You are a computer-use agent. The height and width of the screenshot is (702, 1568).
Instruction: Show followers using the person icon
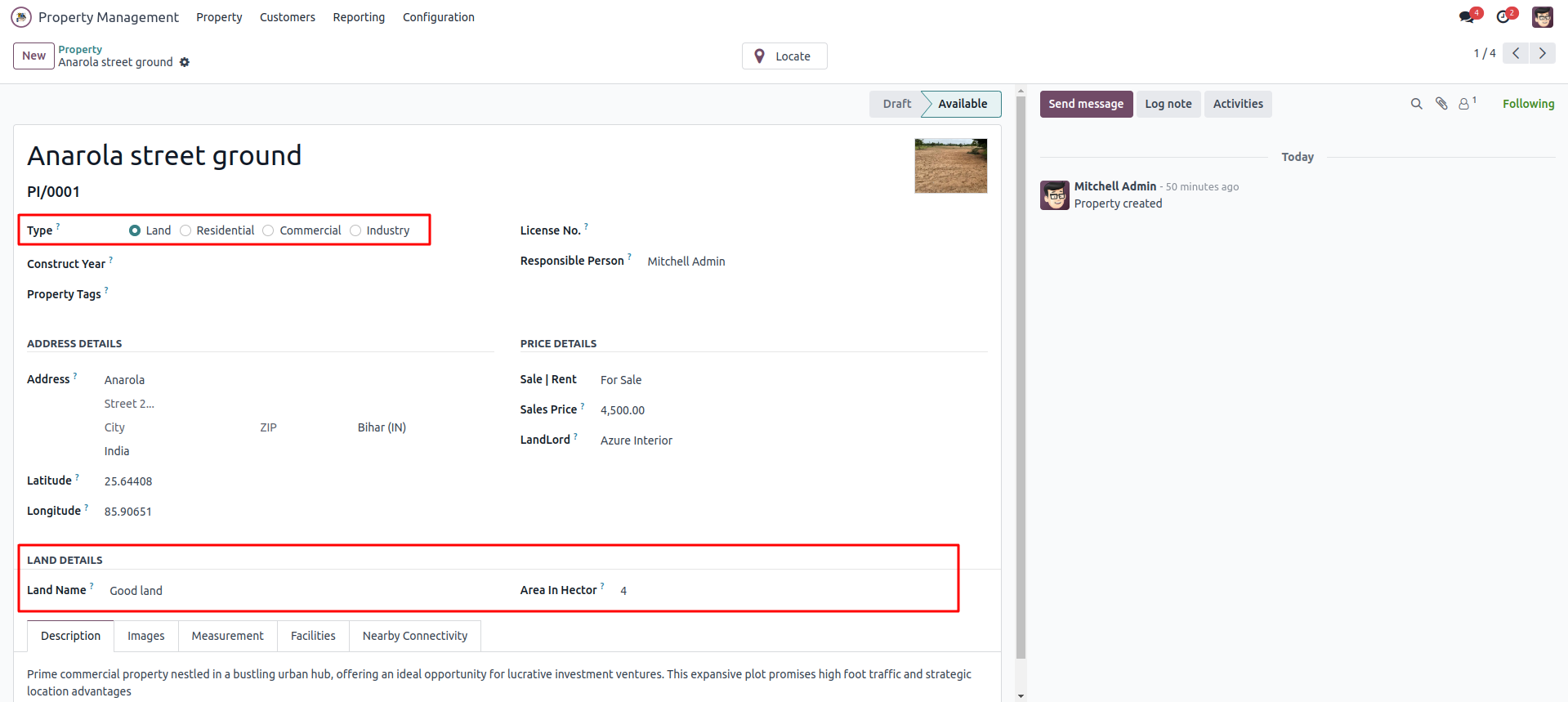(x=1464, y=104)
